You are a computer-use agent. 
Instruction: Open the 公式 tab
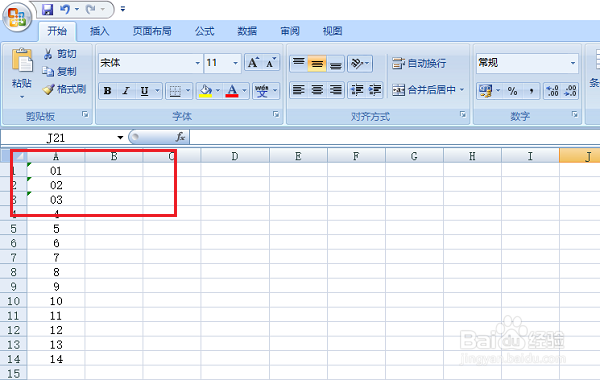pos(204,31)
